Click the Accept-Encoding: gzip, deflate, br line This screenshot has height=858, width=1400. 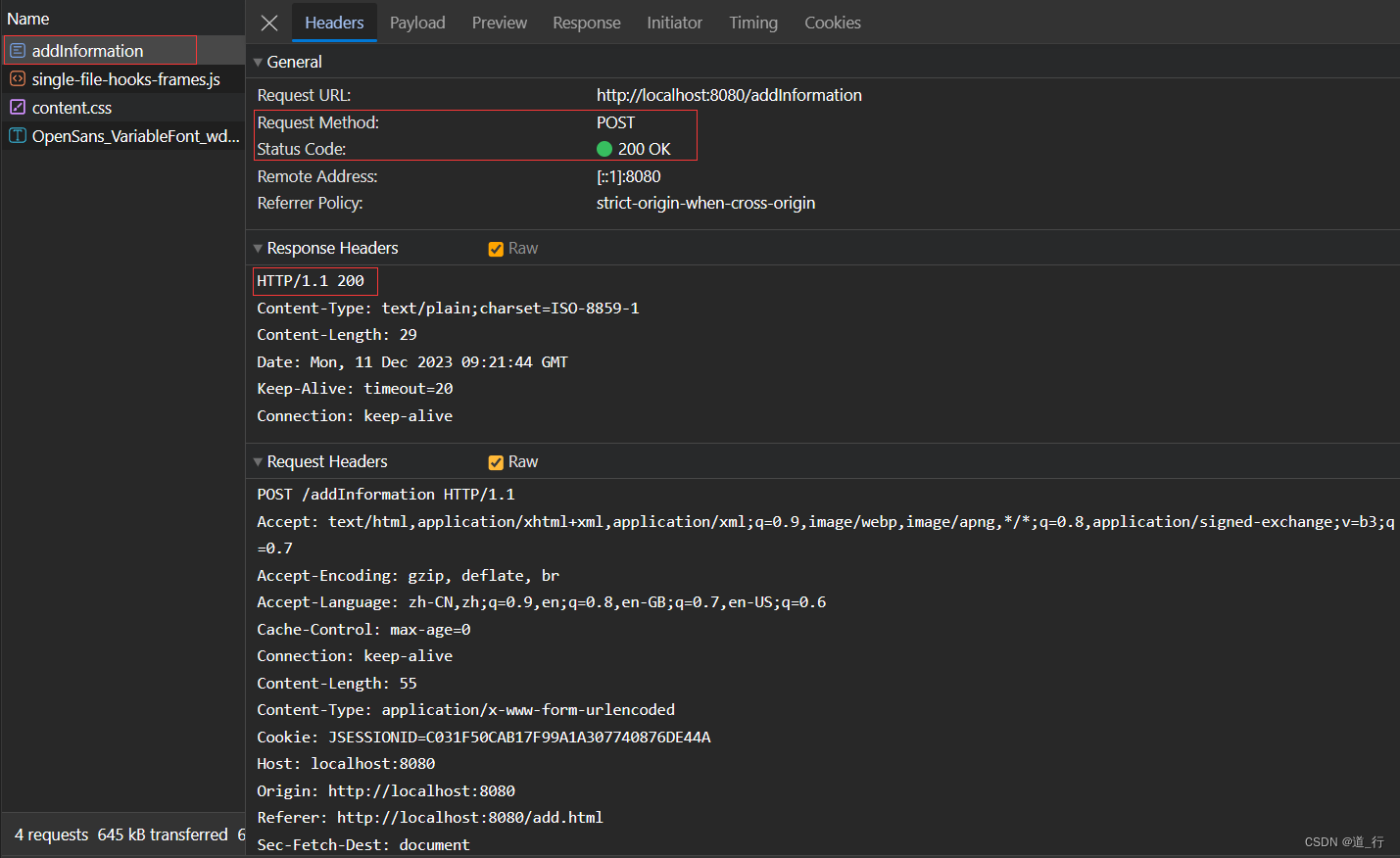tap(409, 576)
